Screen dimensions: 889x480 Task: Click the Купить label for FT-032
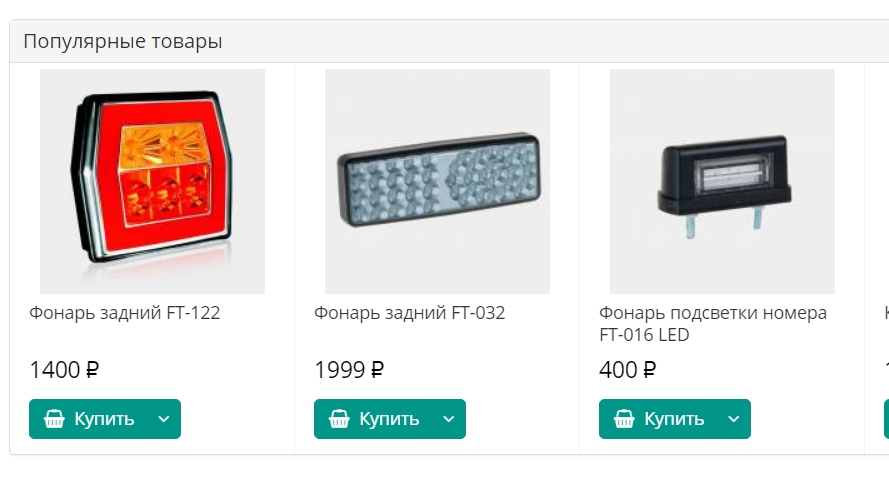coord(389,419)
